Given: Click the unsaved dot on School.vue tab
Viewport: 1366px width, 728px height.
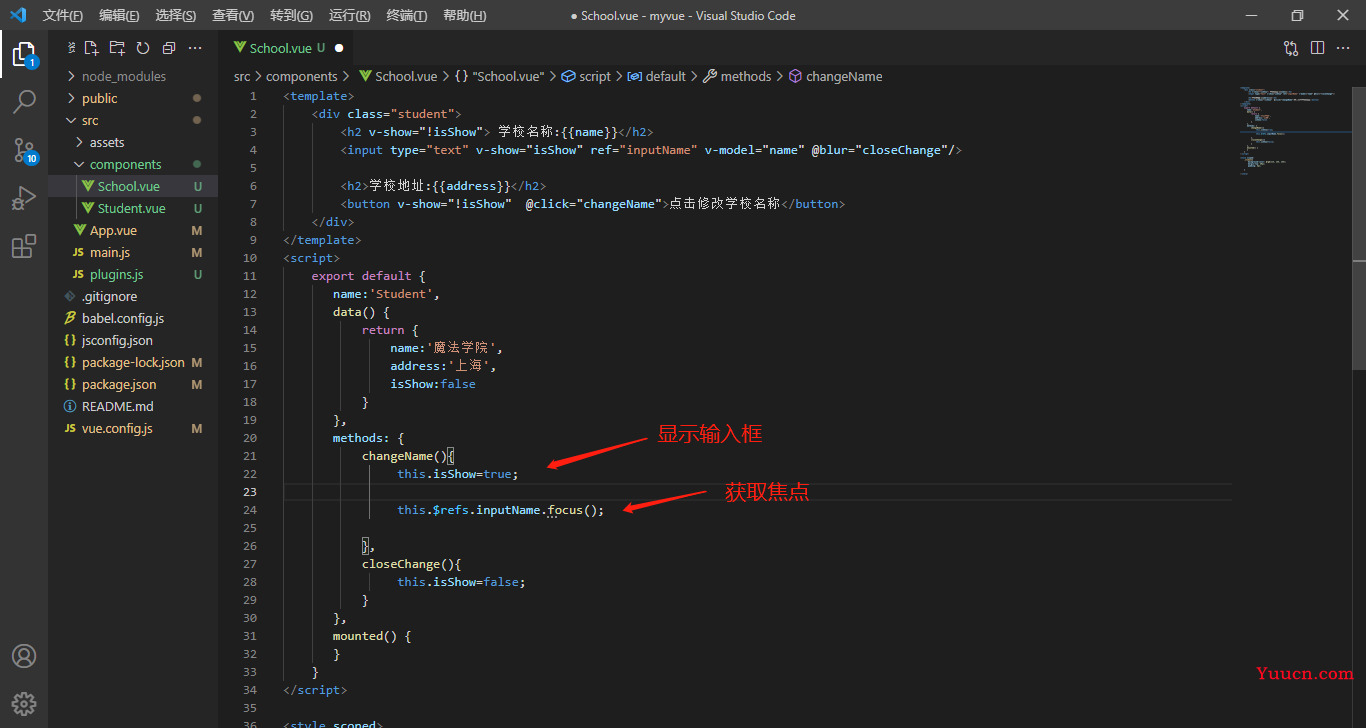Looking at the screenshot, I should (x=339, y=48).
